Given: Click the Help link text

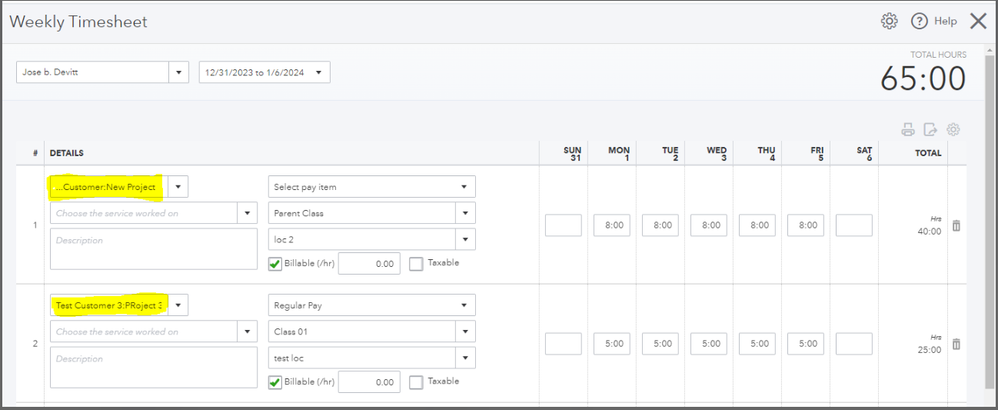Looking at the screenshot, I should pos(945,21).
